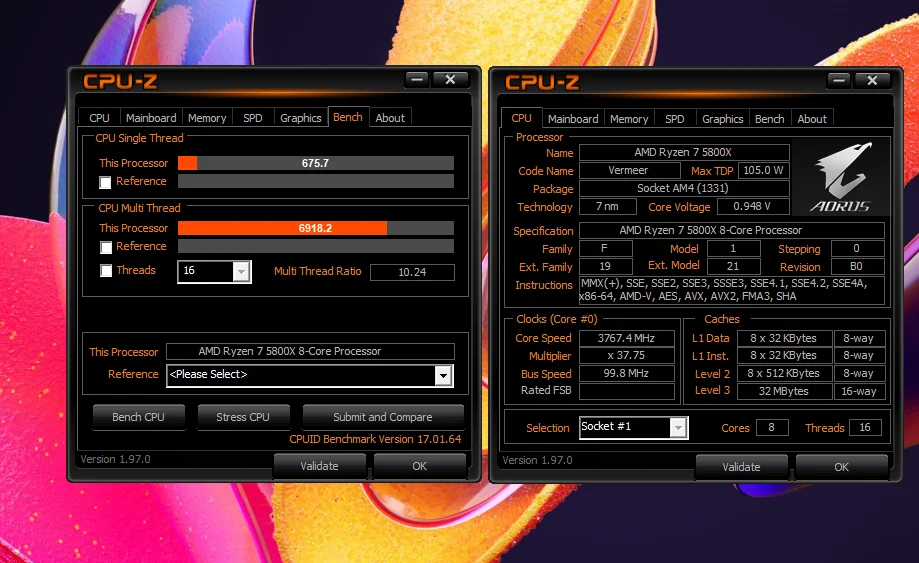
Task: Click the Threads value 16 in CPU window
Action: click(865, 428)
